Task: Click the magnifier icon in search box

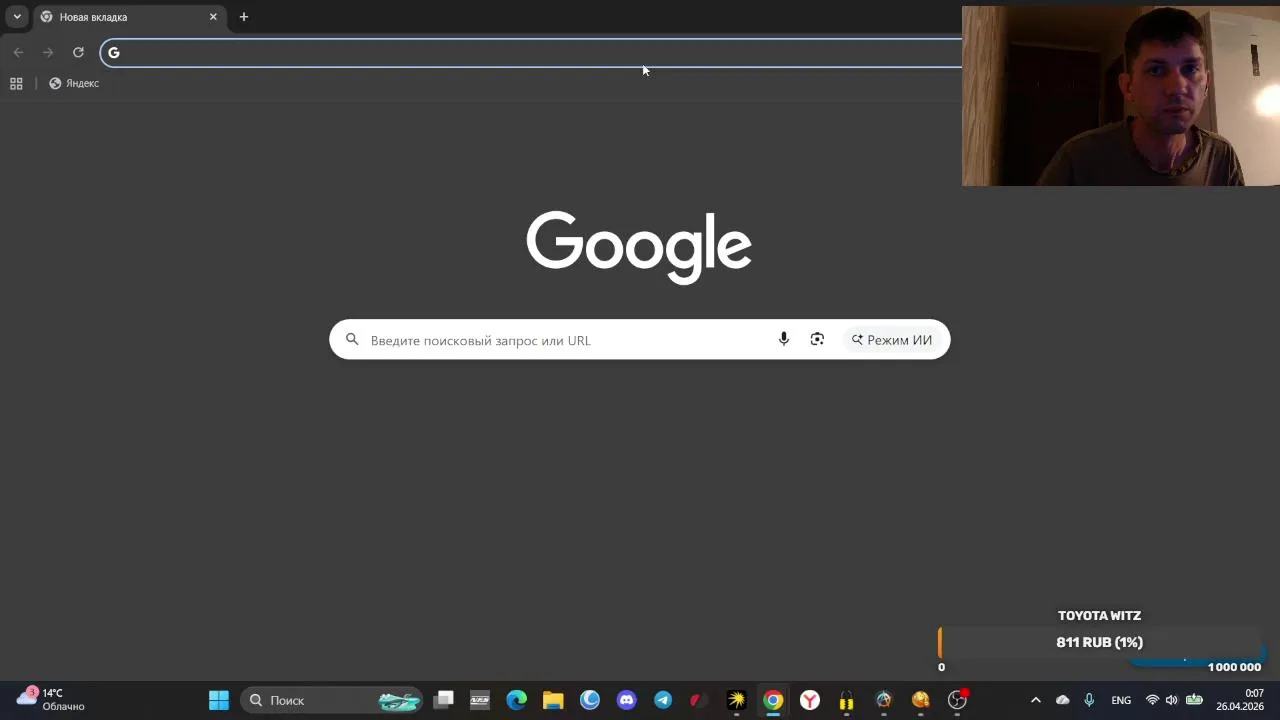Action: coord(352,340)
